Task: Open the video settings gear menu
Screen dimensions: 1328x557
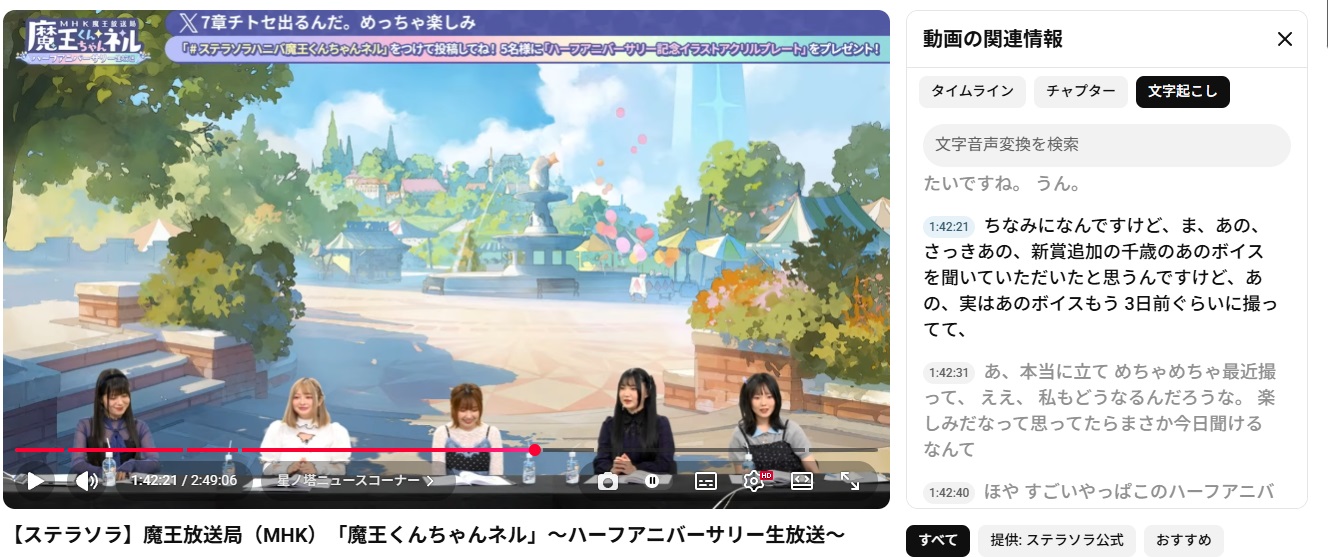Action: [754, 481]
